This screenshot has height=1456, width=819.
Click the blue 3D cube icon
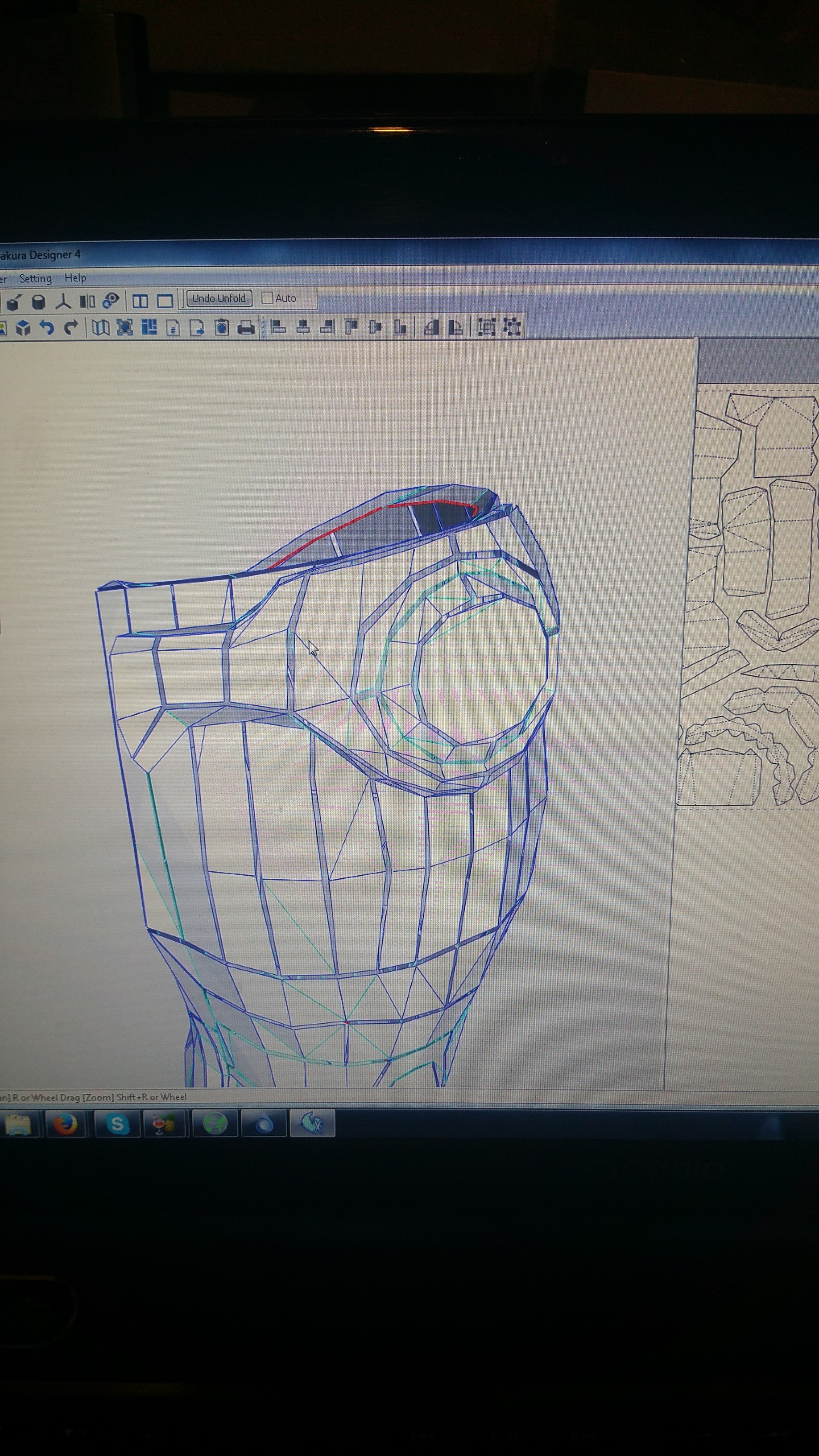[x=23, y=327]
